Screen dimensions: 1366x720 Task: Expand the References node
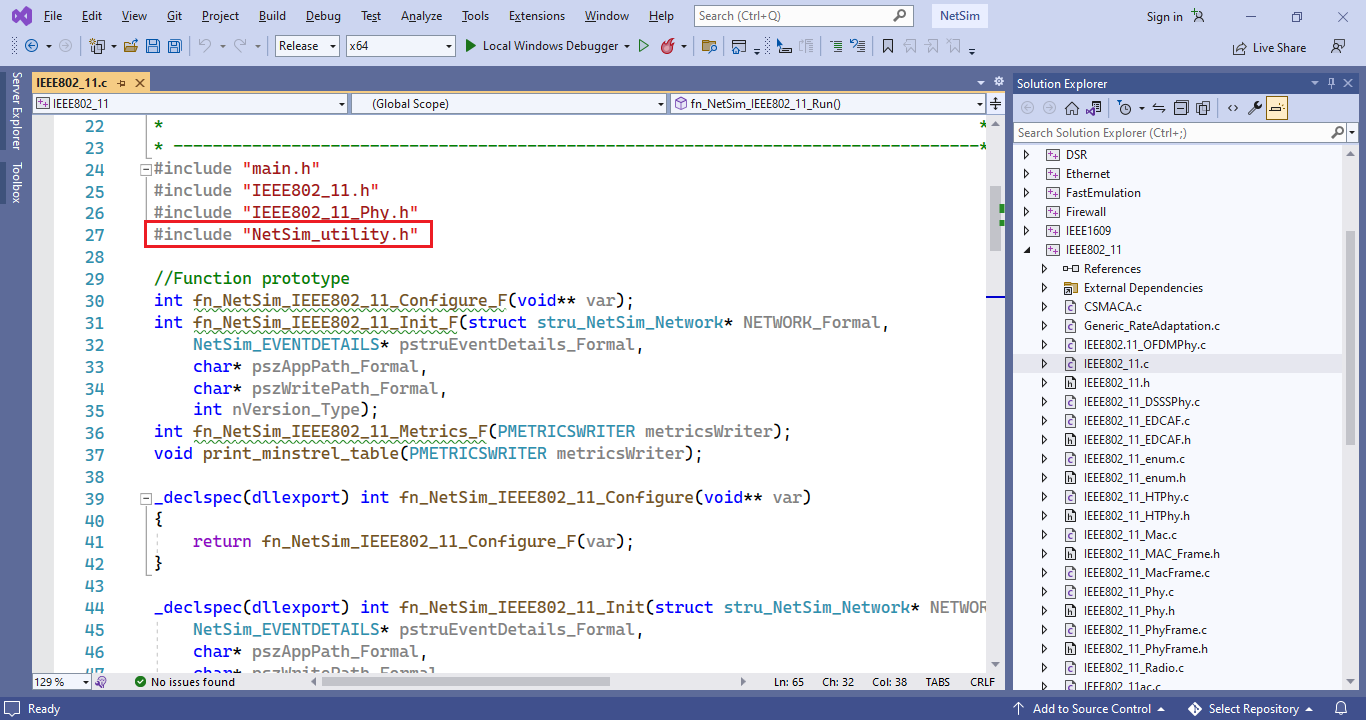pos(1044,269)
